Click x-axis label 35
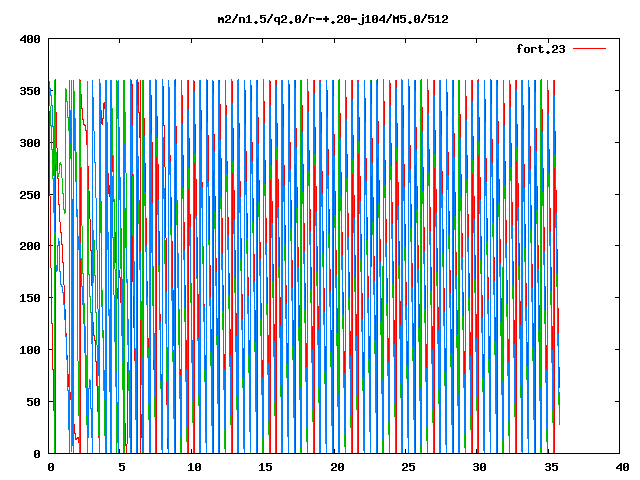This screenshot has height=480, width=640. tap(551, 467)
